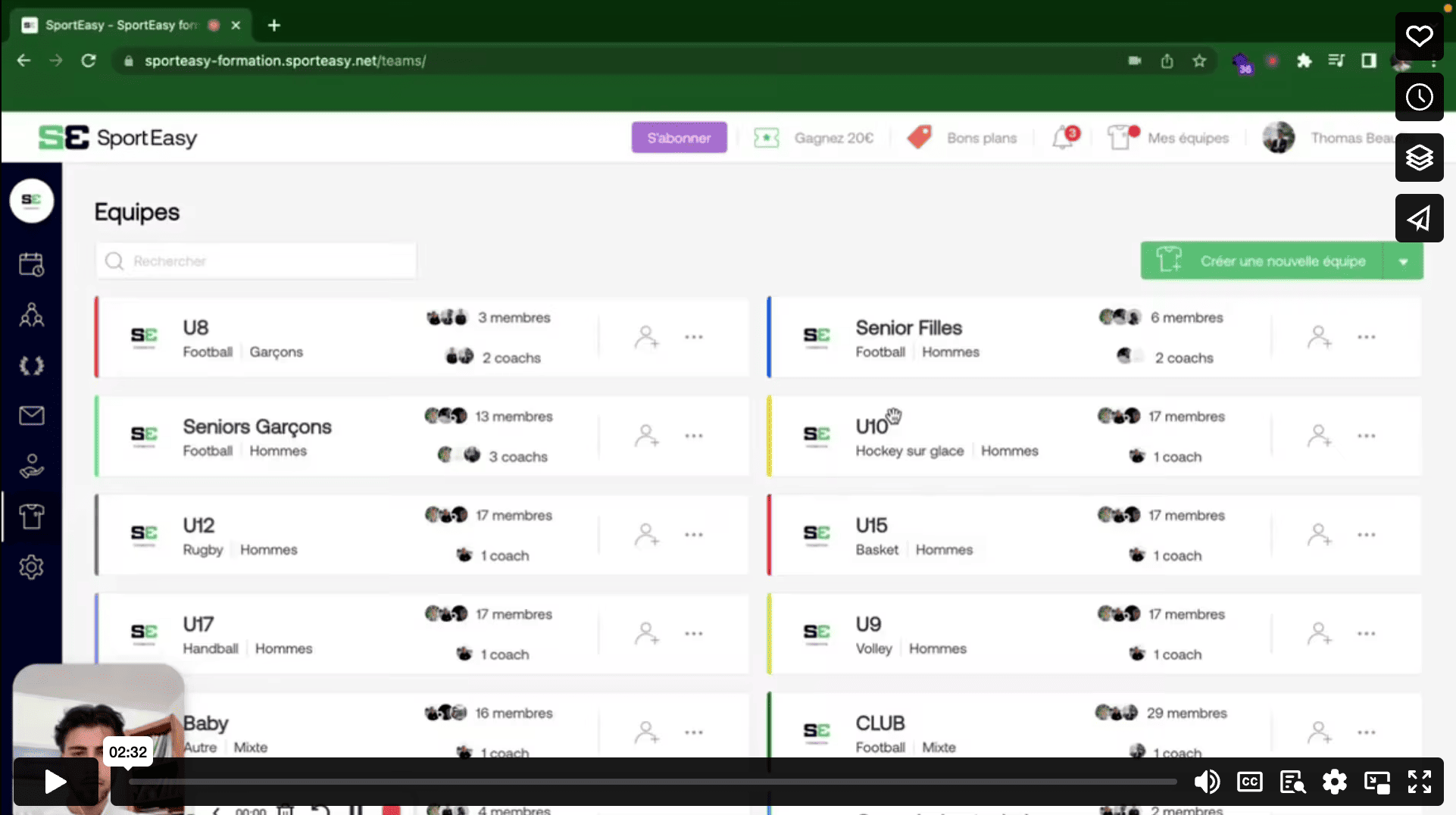Open the messages envelope icon in the sidebar
Viewport: 1456px width, 815px height.
click(31, 415)
